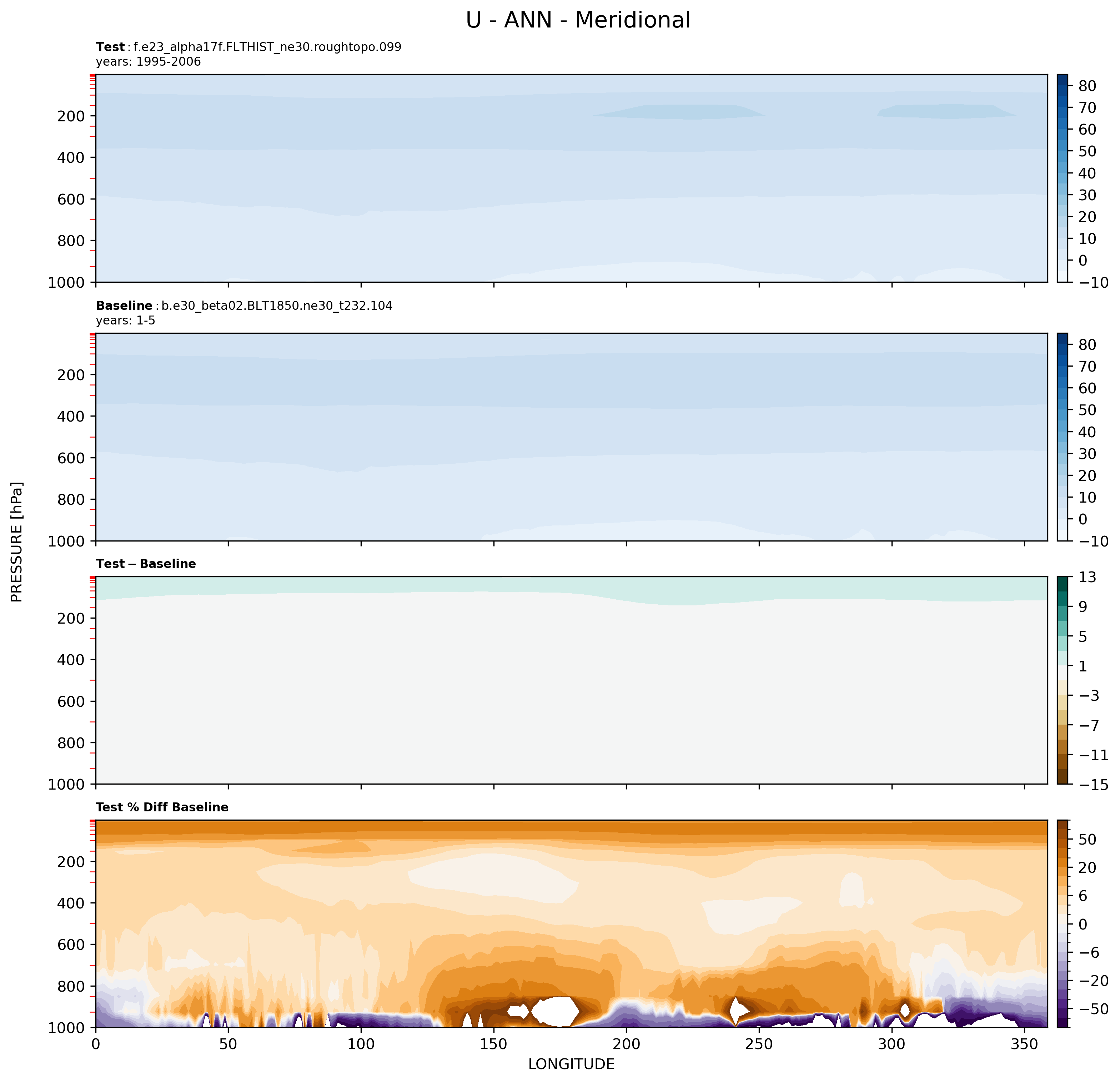Click the "−6" tick on the percent-diff colorbar

(x=1089, y=952)
